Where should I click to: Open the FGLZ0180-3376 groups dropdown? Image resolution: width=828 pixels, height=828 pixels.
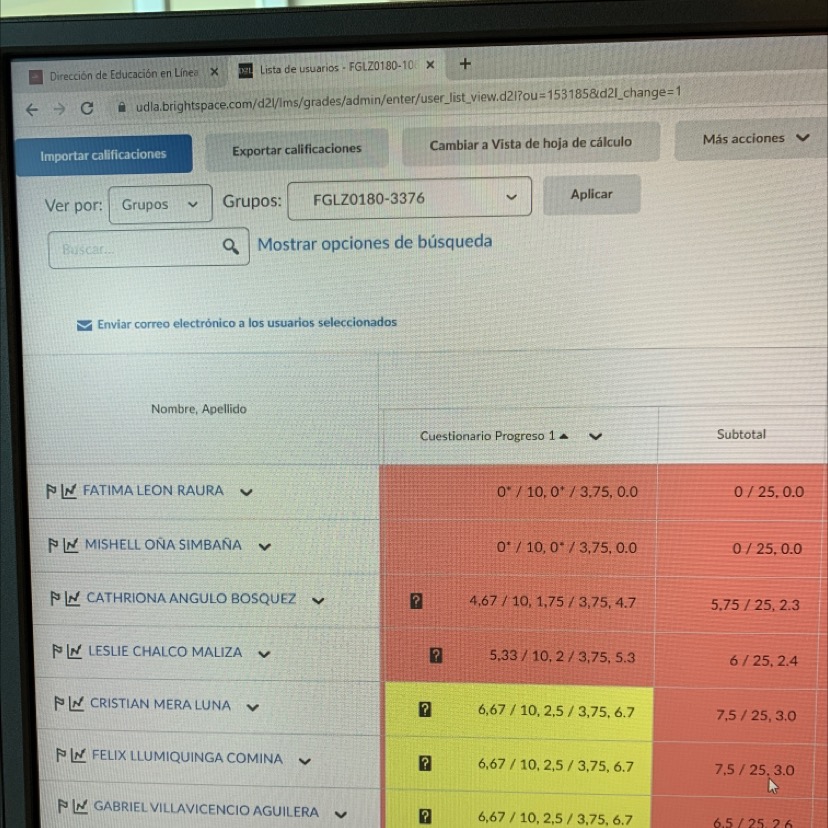[408, 199]
